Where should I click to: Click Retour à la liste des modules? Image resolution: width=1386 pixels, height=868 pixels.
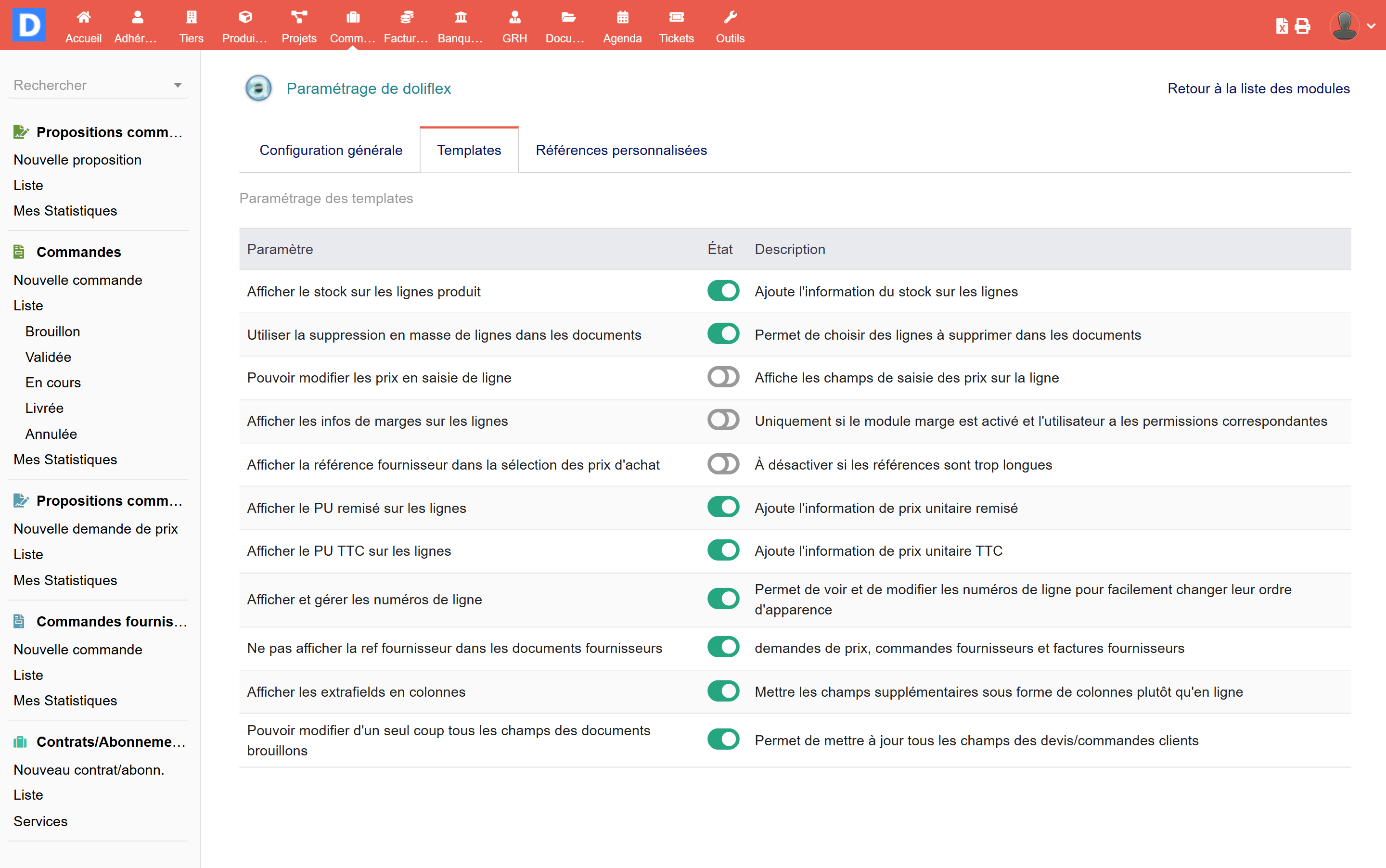coord(1258,89)
